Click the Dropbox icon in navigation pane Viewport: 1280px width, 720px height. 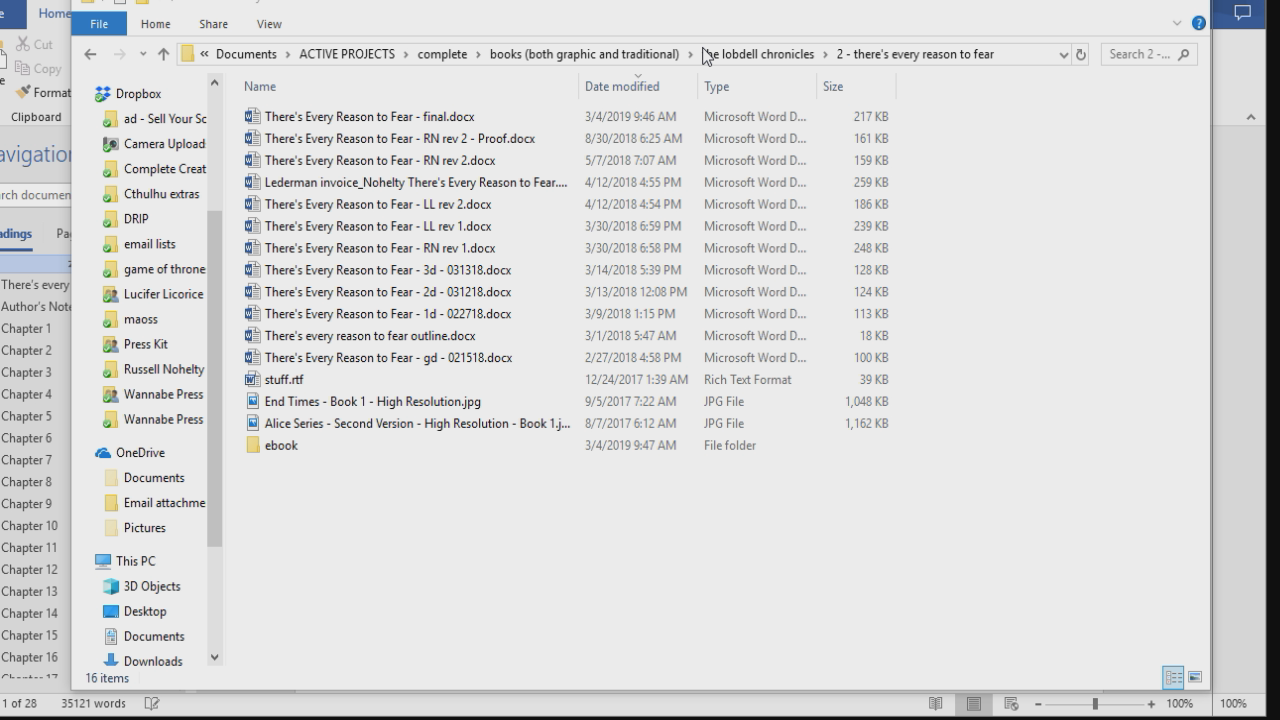[x=102, y=94]
